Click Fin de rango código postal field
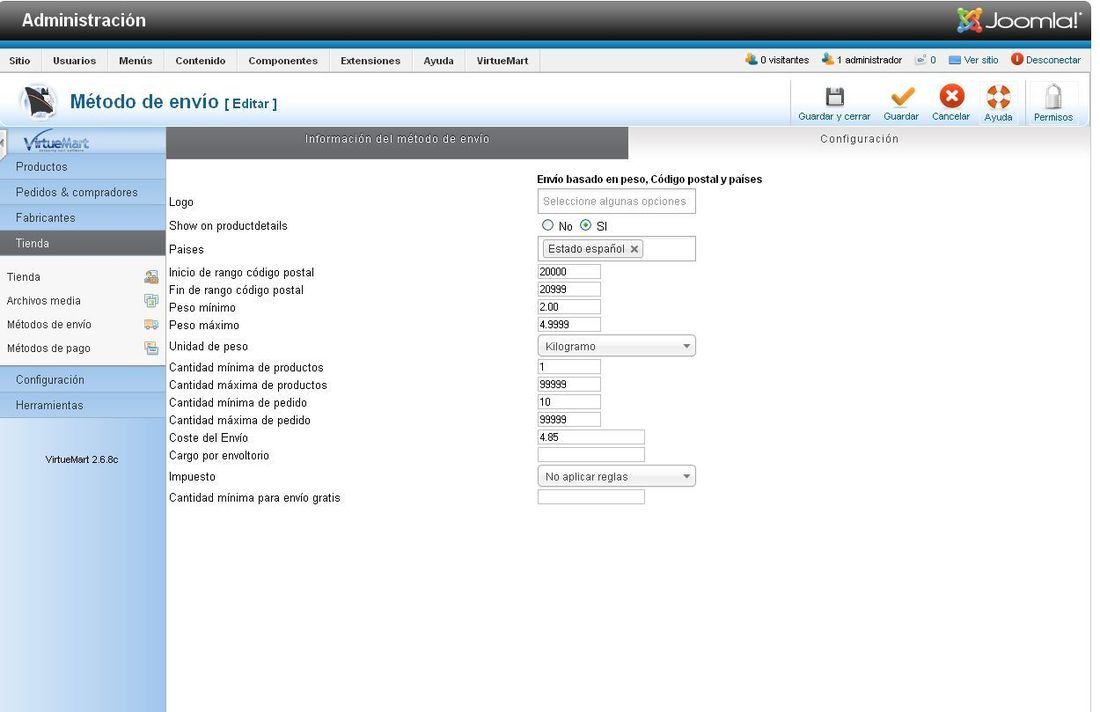1100x712 pixels. click(x=569, y=289)
